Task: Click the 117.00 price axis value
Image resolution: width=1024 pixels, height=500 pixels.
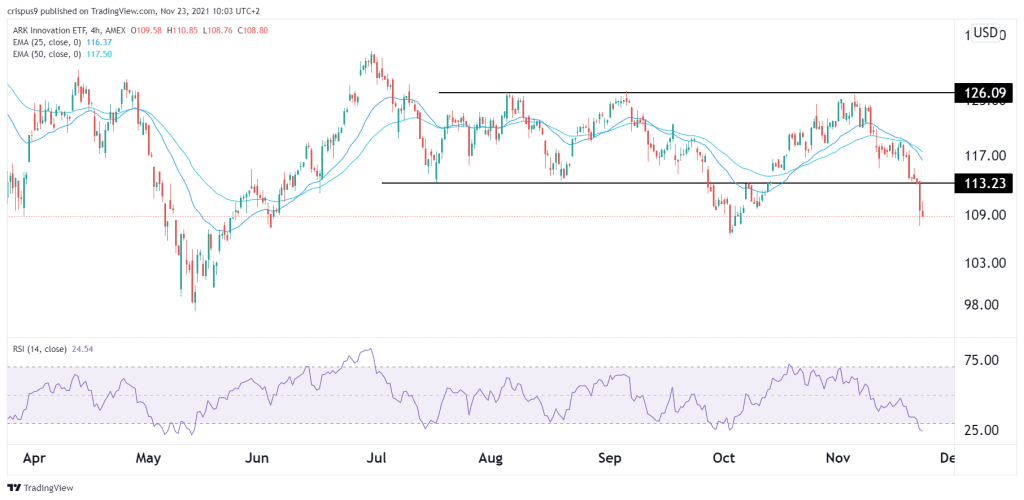Action: pos(986,157)
